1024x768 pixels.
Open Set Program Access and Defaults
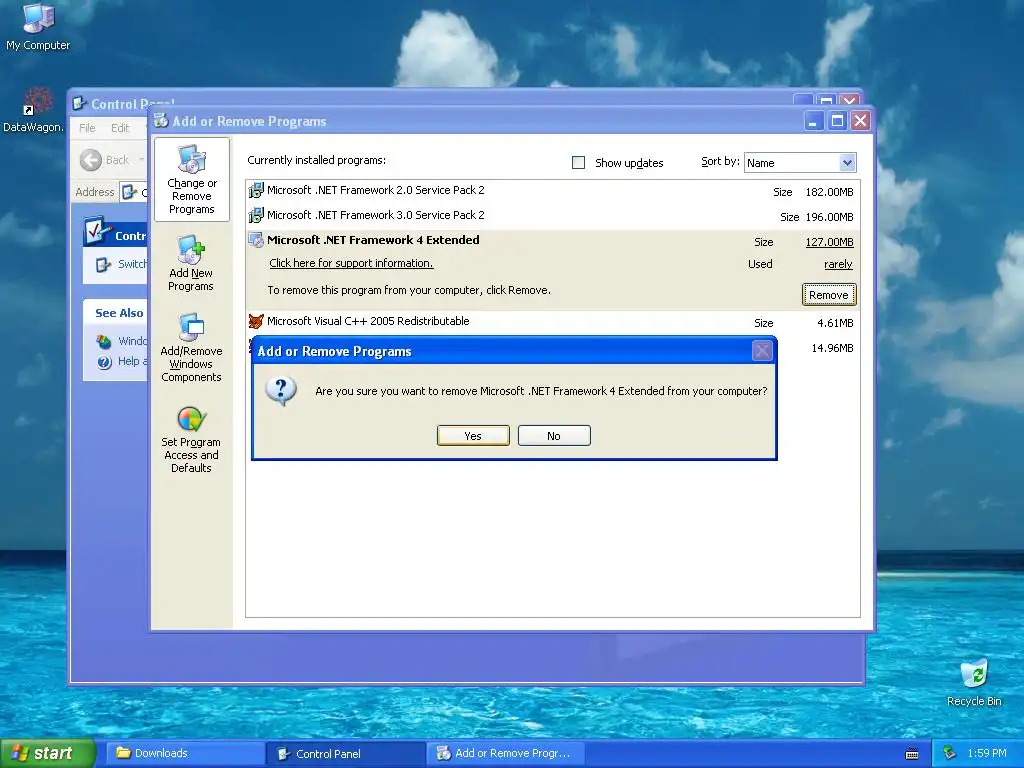pyautogui.click(x=191, y=440)
